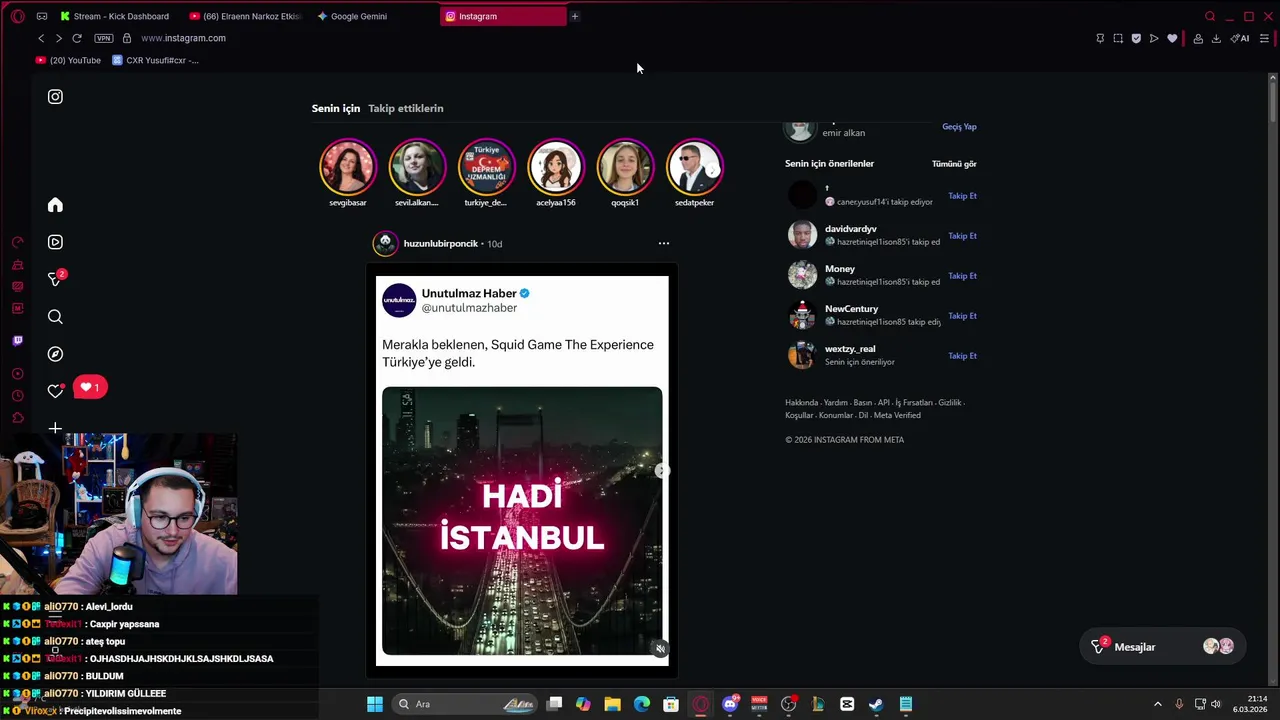Click the www.instagram.com address field
This screenshot has width=1280, height=720.
[x=183, y=38]
